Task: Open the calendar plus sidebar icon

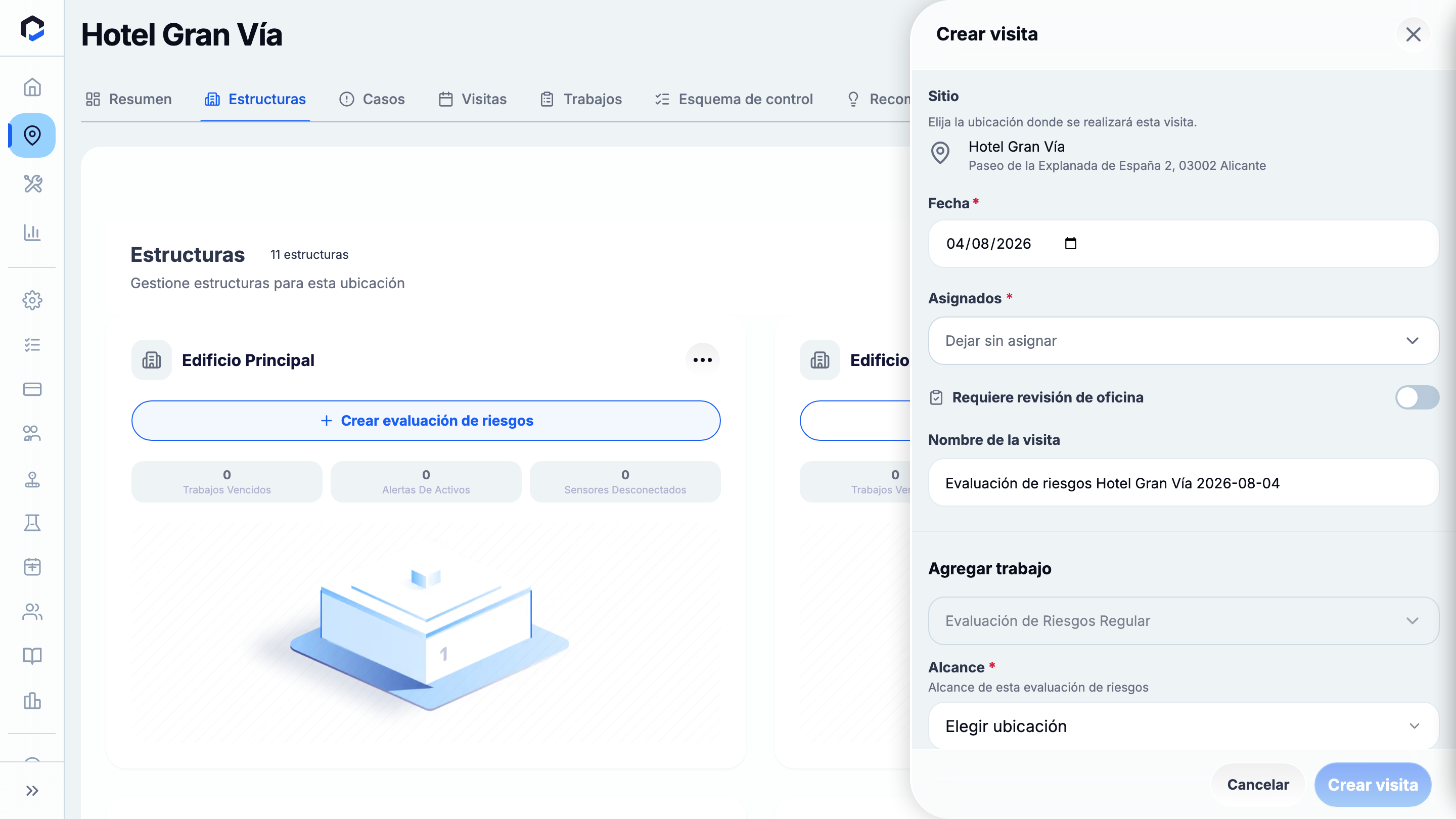Action: (x=32, y=567)
